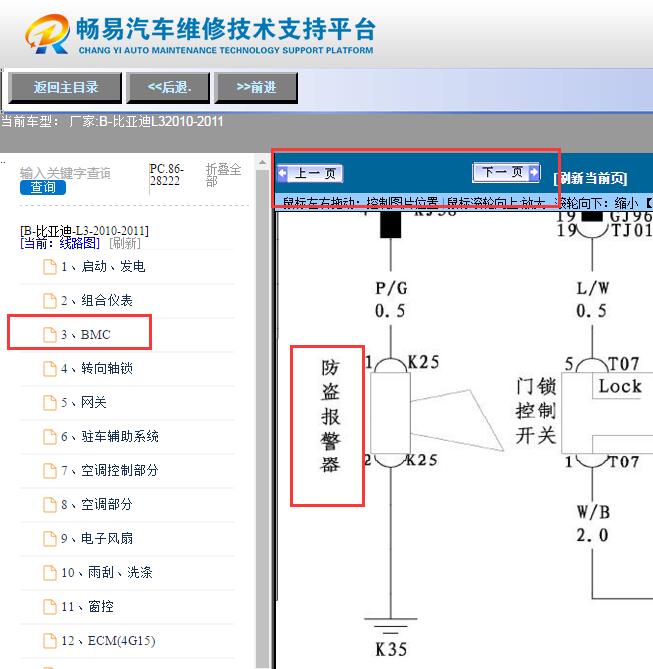Click the [当前：线路图] link

[x=60, y=243]
